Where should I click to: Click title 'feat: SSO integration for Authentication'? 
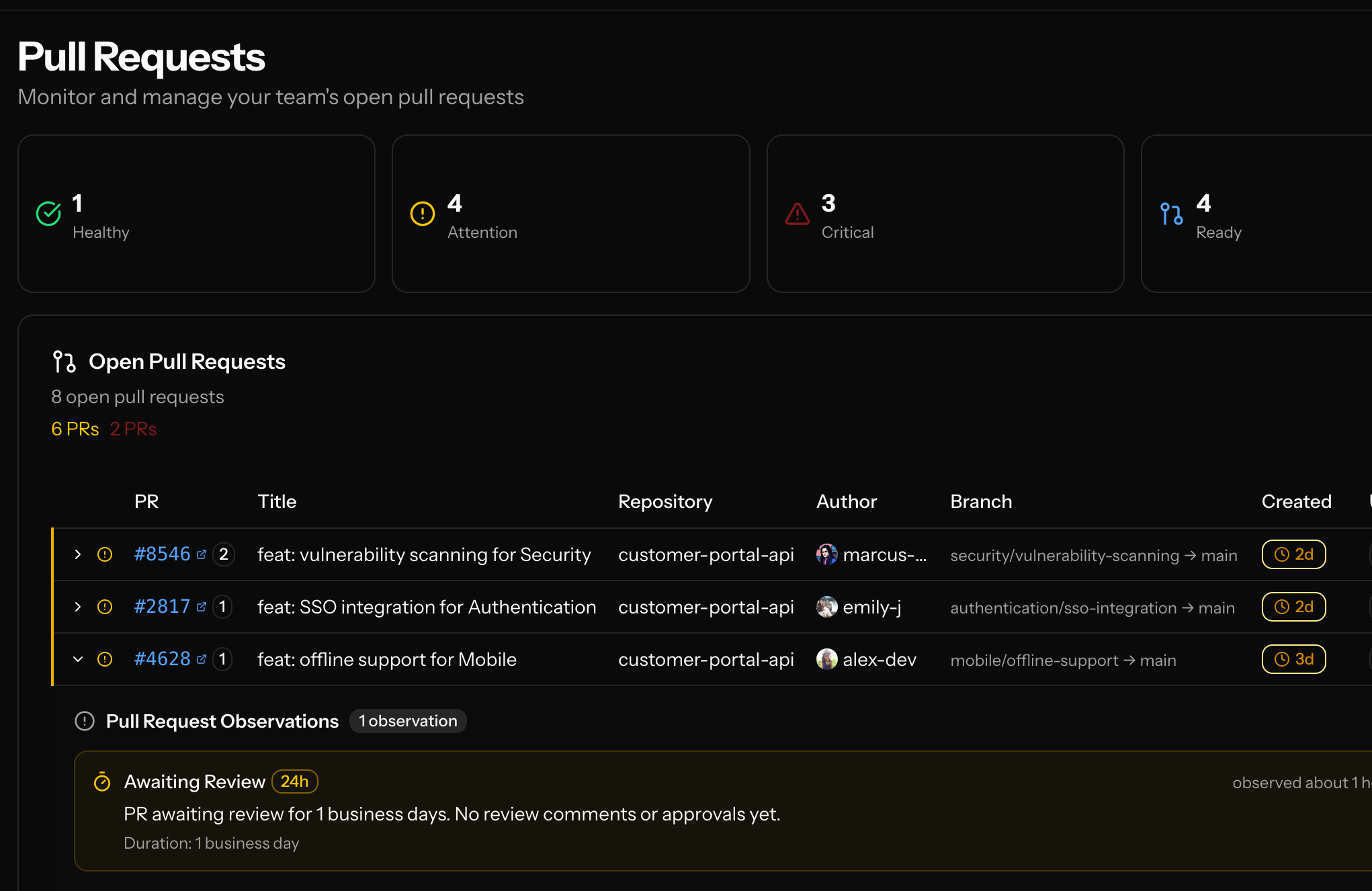(427, 607)
